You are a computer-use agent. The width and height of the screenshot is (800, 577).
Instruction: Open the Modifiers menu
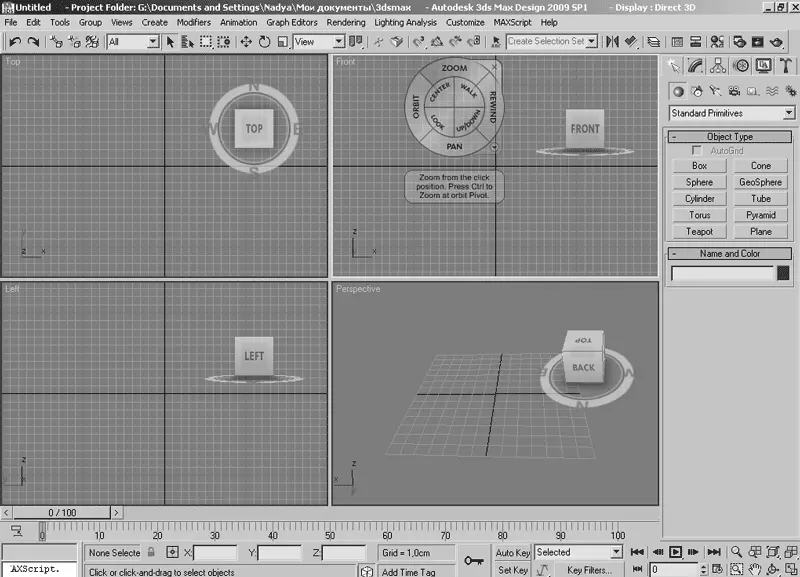pos(193,22)
